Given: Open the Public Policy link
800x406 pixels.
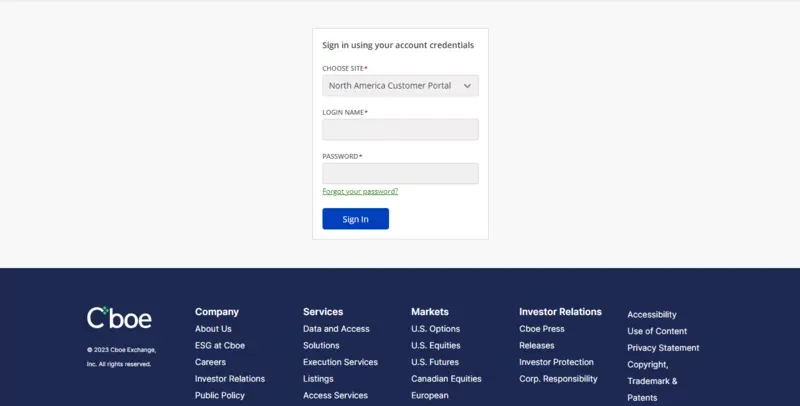Looking at the screenshot, I should click(x=220, y=395).
